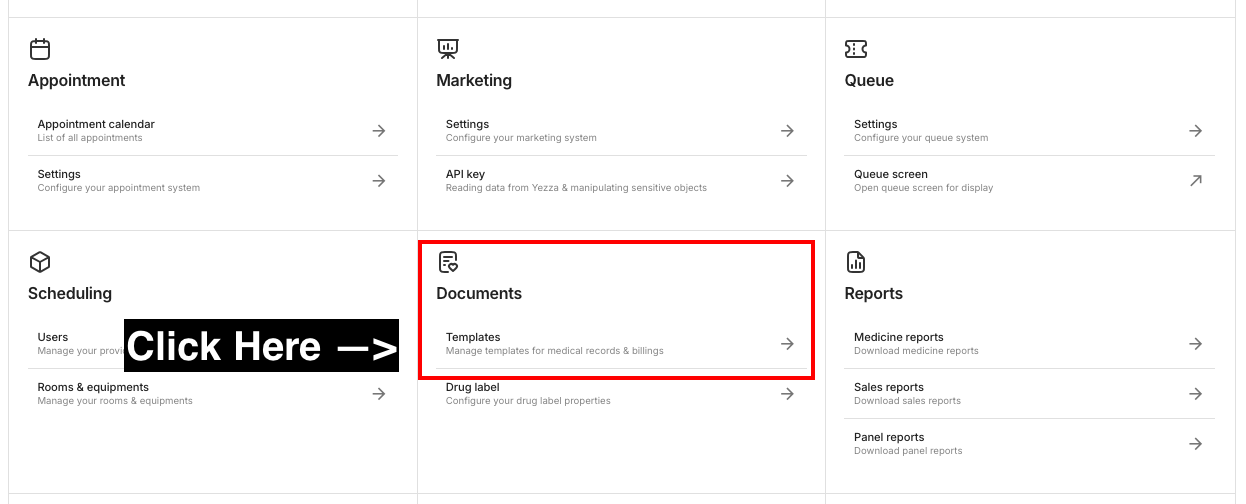The height and width of the screenshot is (504, 1246).
Task: Click the arrow beside Queue Settings
Action: pos(1195,131)
